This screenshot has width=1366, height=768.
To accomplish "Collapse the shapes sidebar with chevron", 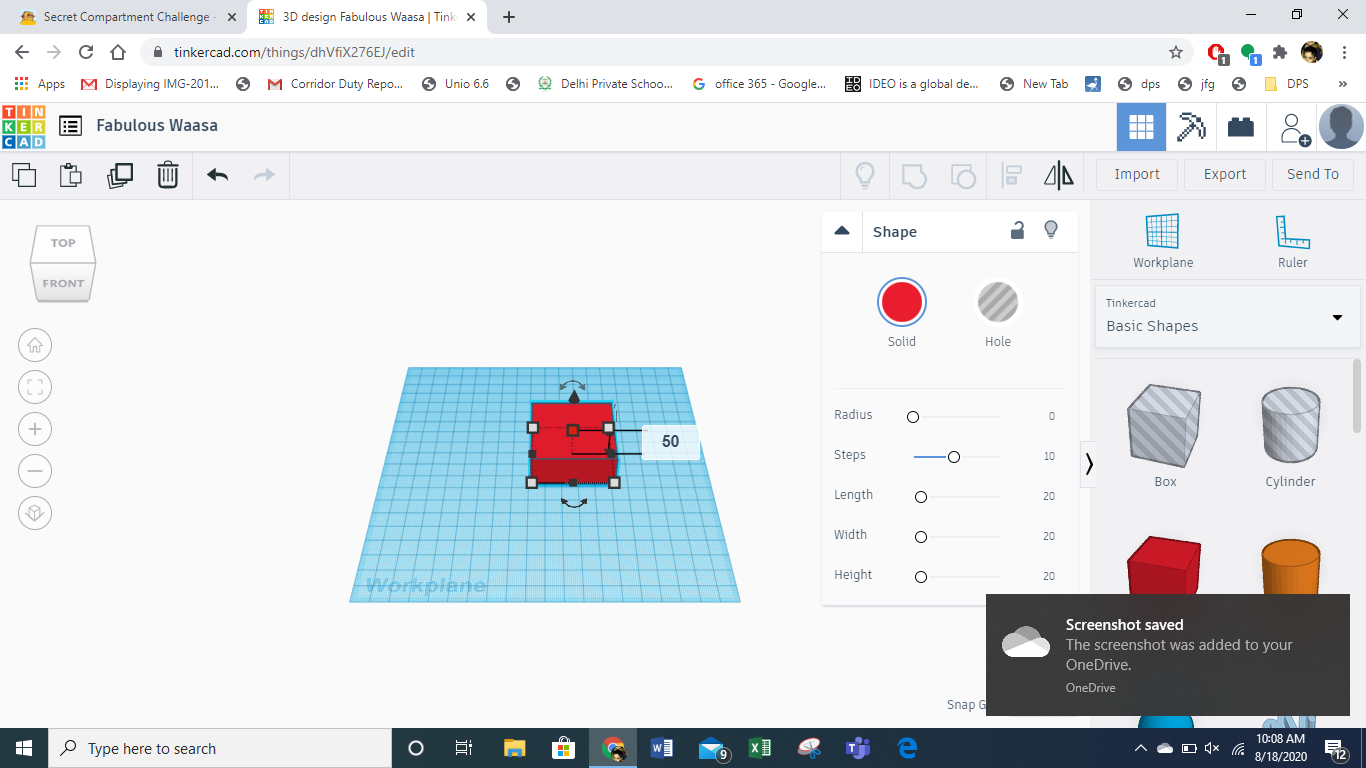I will tap(1088, 464).
